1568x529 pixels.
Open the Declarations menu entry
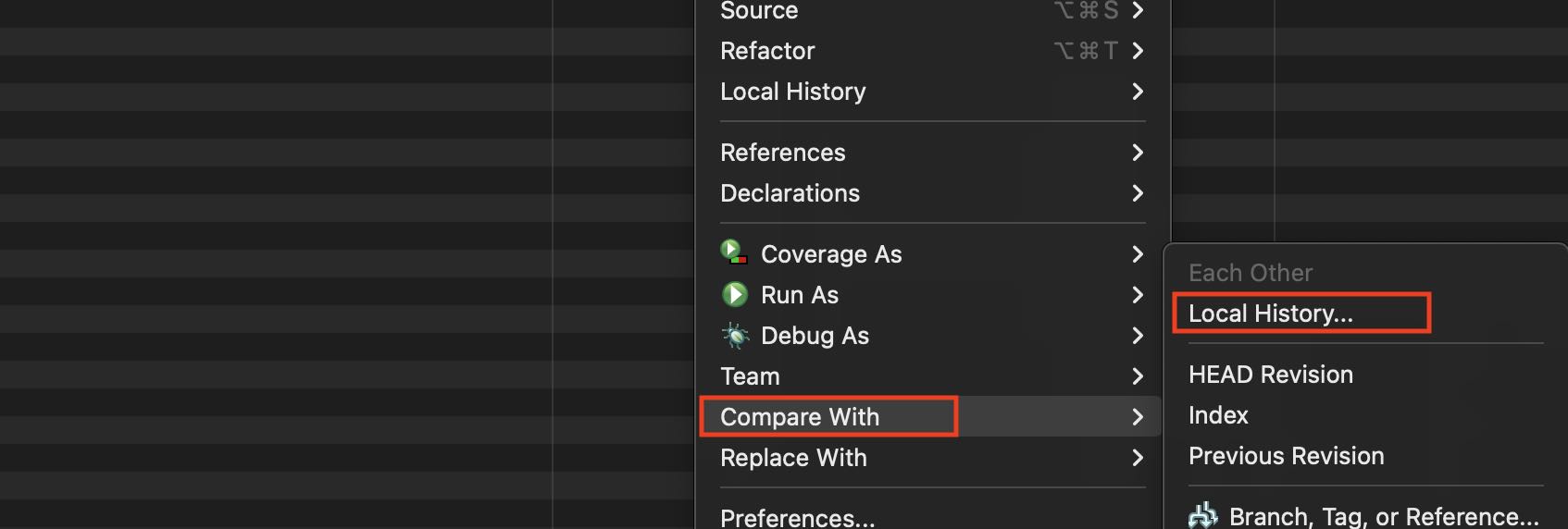[790, 193]
